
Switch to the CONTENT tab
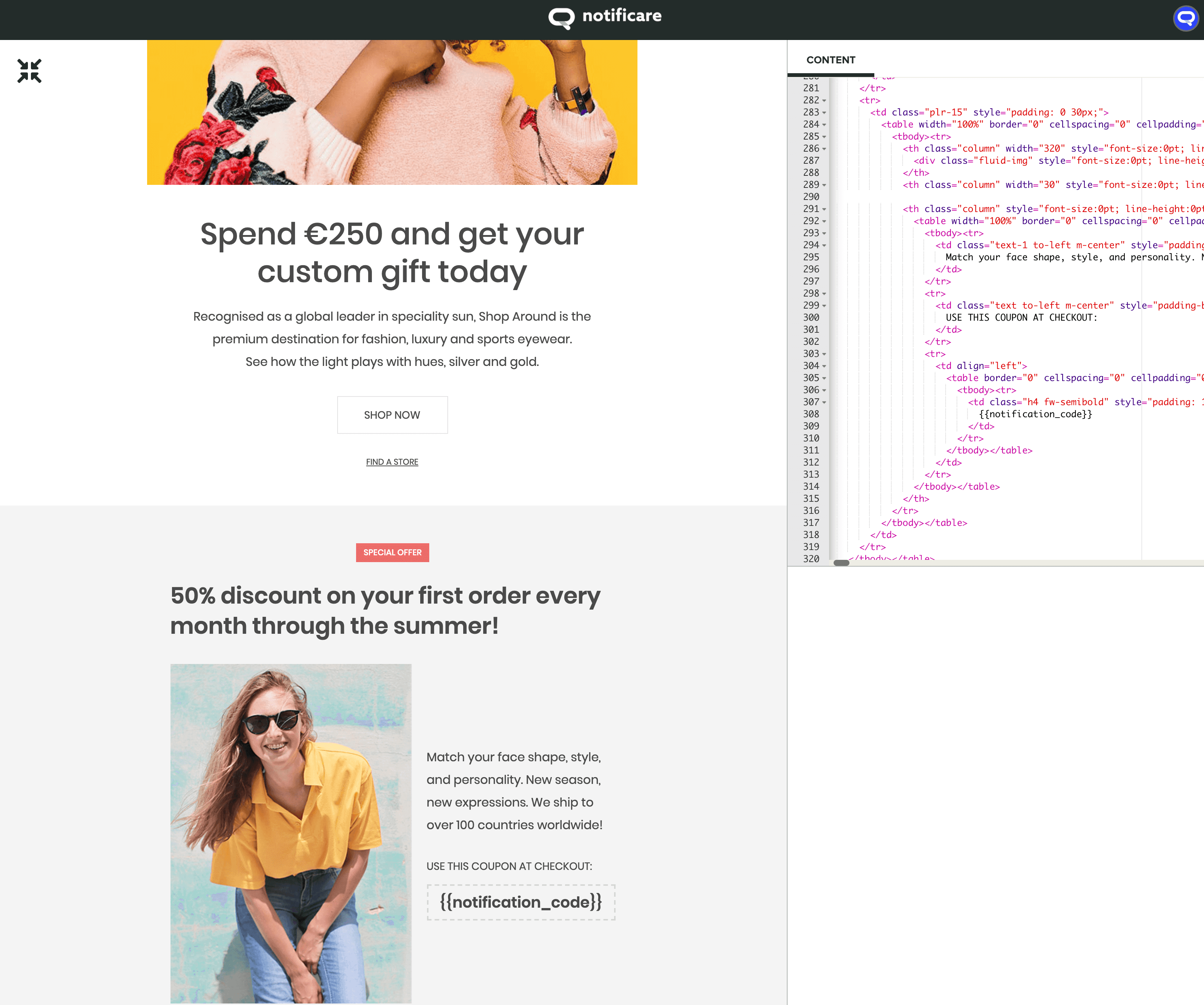point(831,60)
